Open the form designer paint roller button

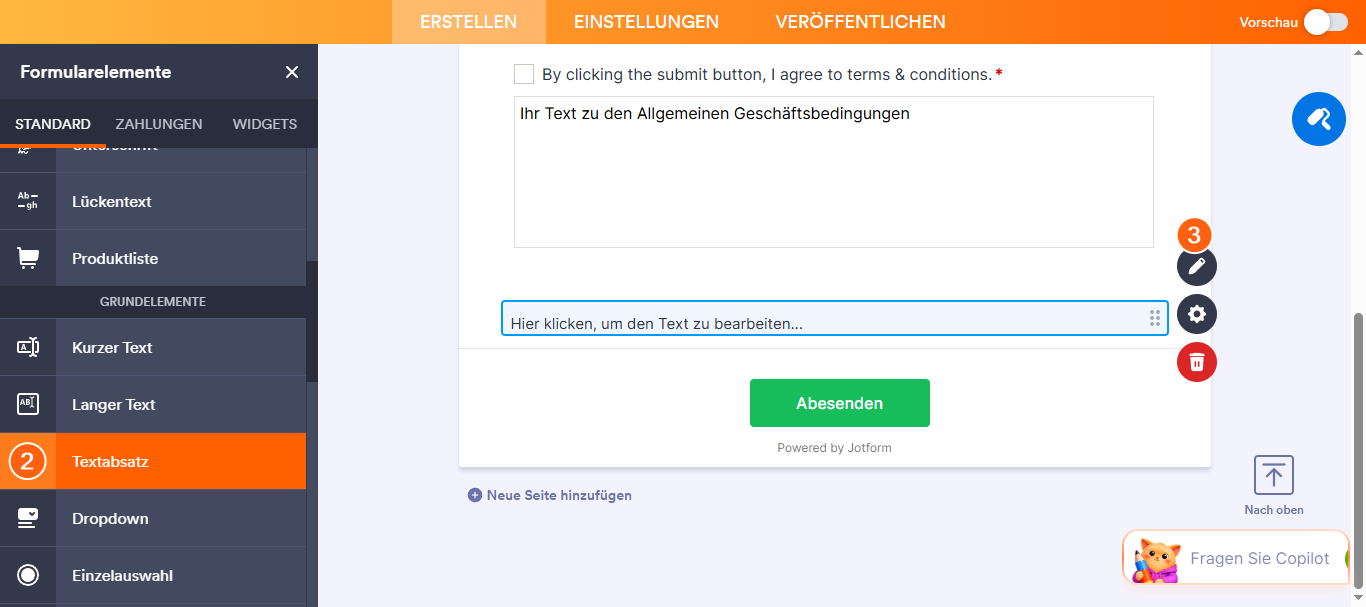coord(1319,119)
